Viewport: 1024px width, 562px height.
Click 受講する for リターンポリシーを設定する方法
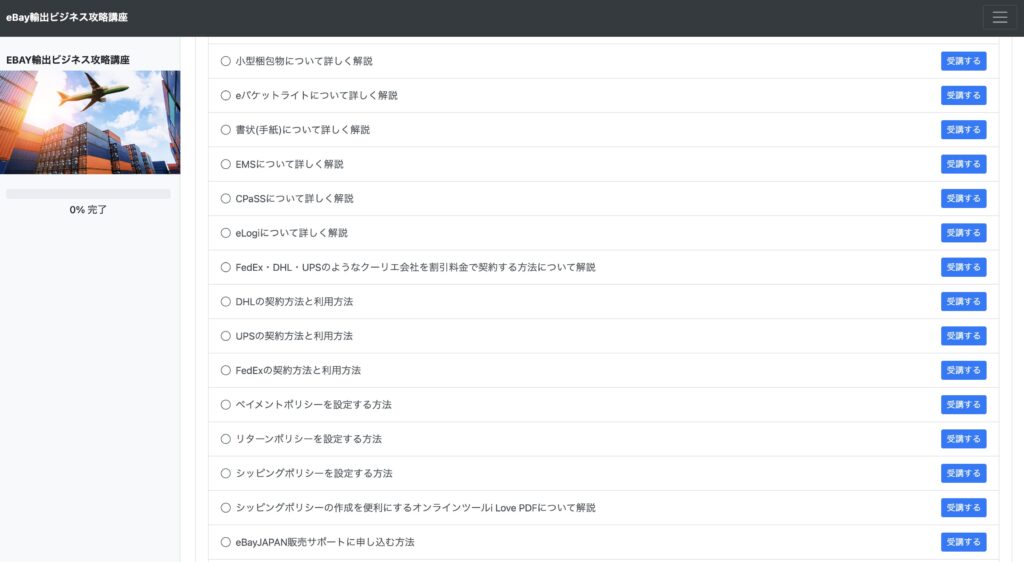click(963, 439)
